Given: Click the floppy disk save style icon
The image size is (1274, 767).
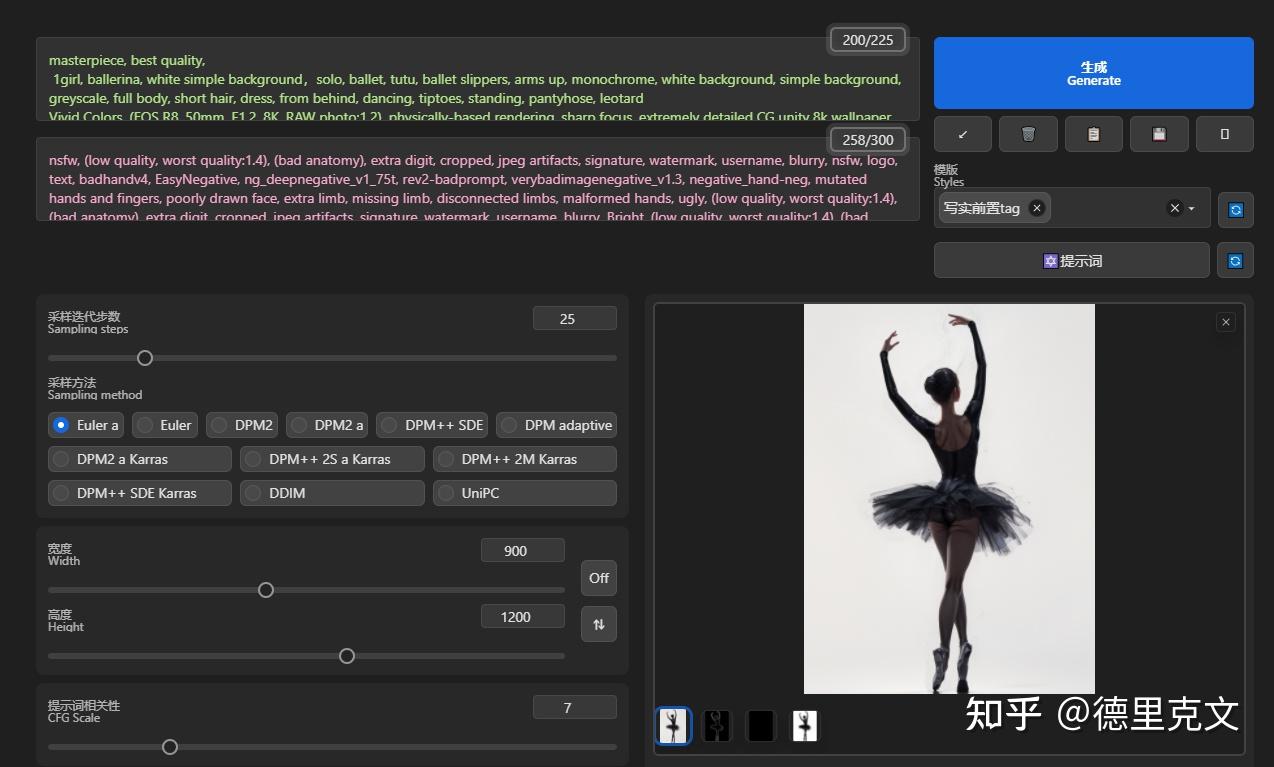Looking at the screenshot, I should pyautogui.click(x=1159, y=134).
